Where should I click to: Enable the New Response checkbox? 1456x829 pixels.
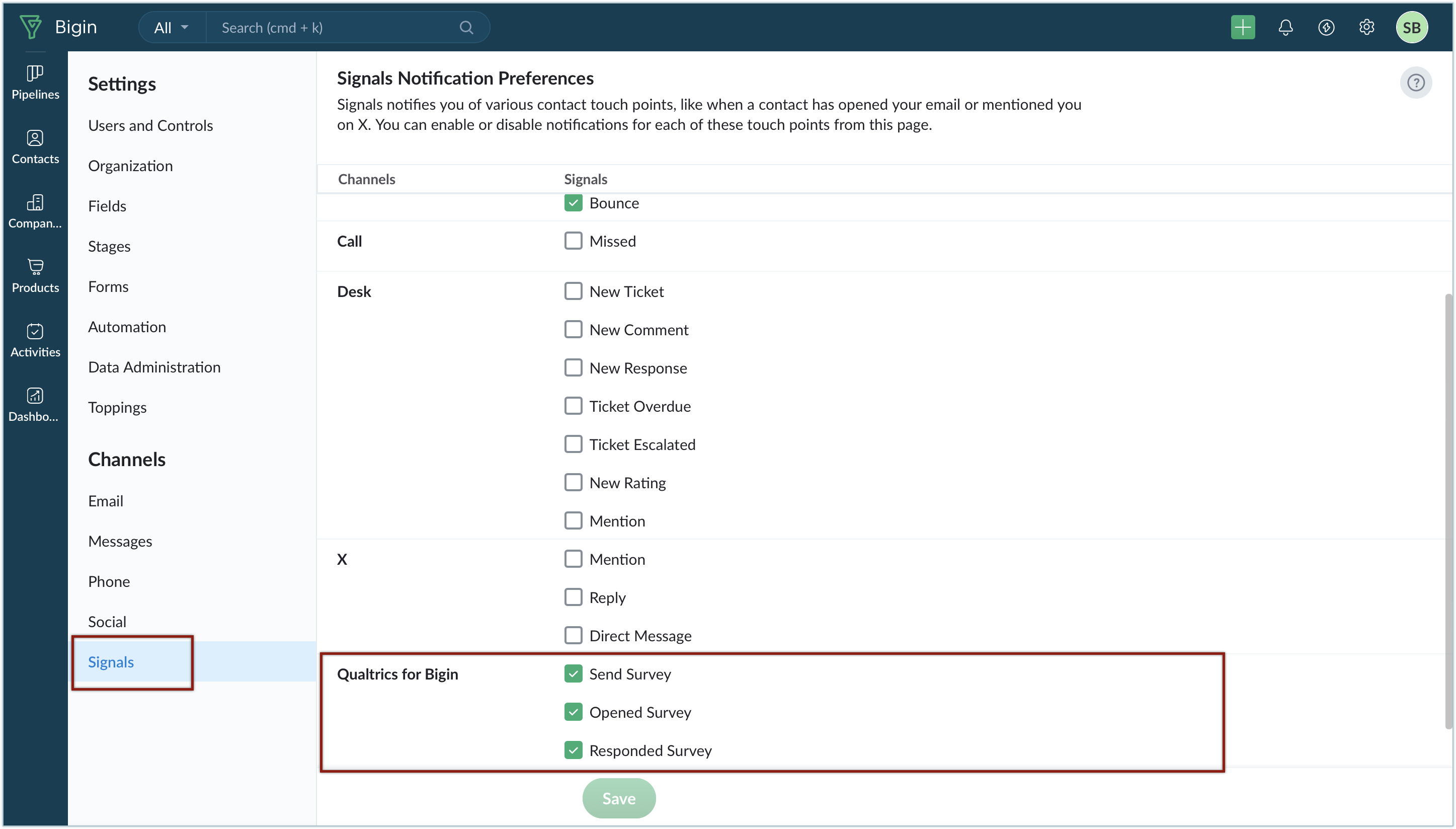tap(573, 367)
